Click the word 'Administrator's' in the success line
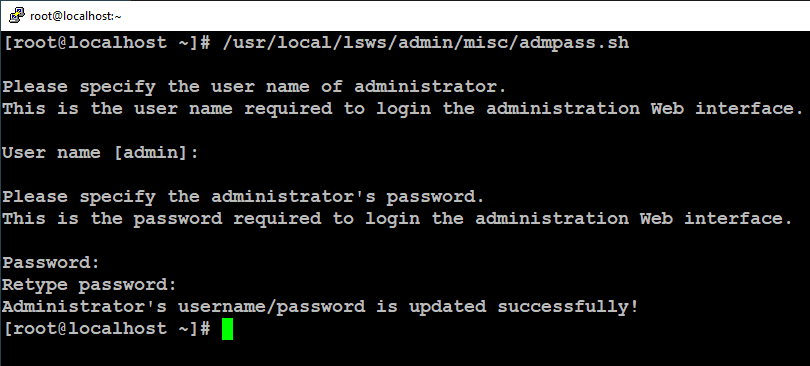The height and width of the screenshot is (366, 810). click(85, 307)
